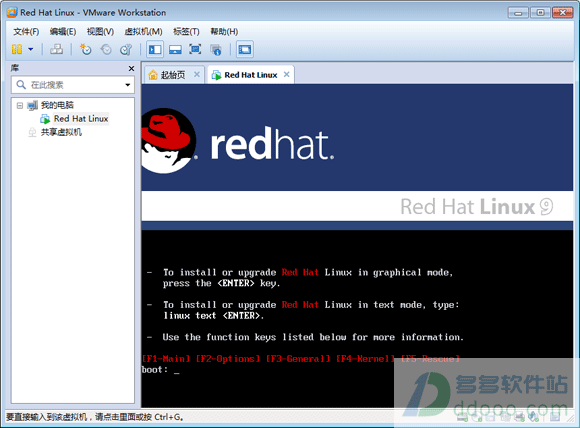Open the 文件(F) menu

[26, 32]
